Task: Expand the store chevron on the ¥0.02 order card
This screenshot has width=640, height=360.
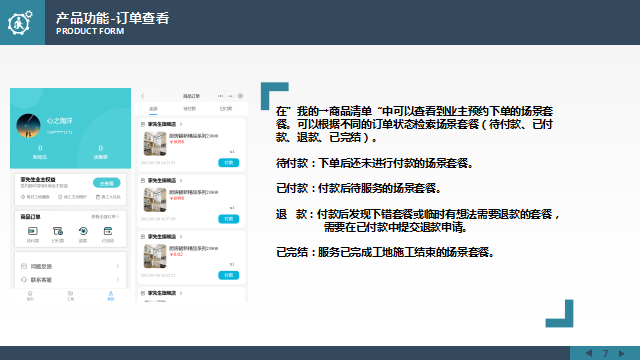Action: [181, 237]
